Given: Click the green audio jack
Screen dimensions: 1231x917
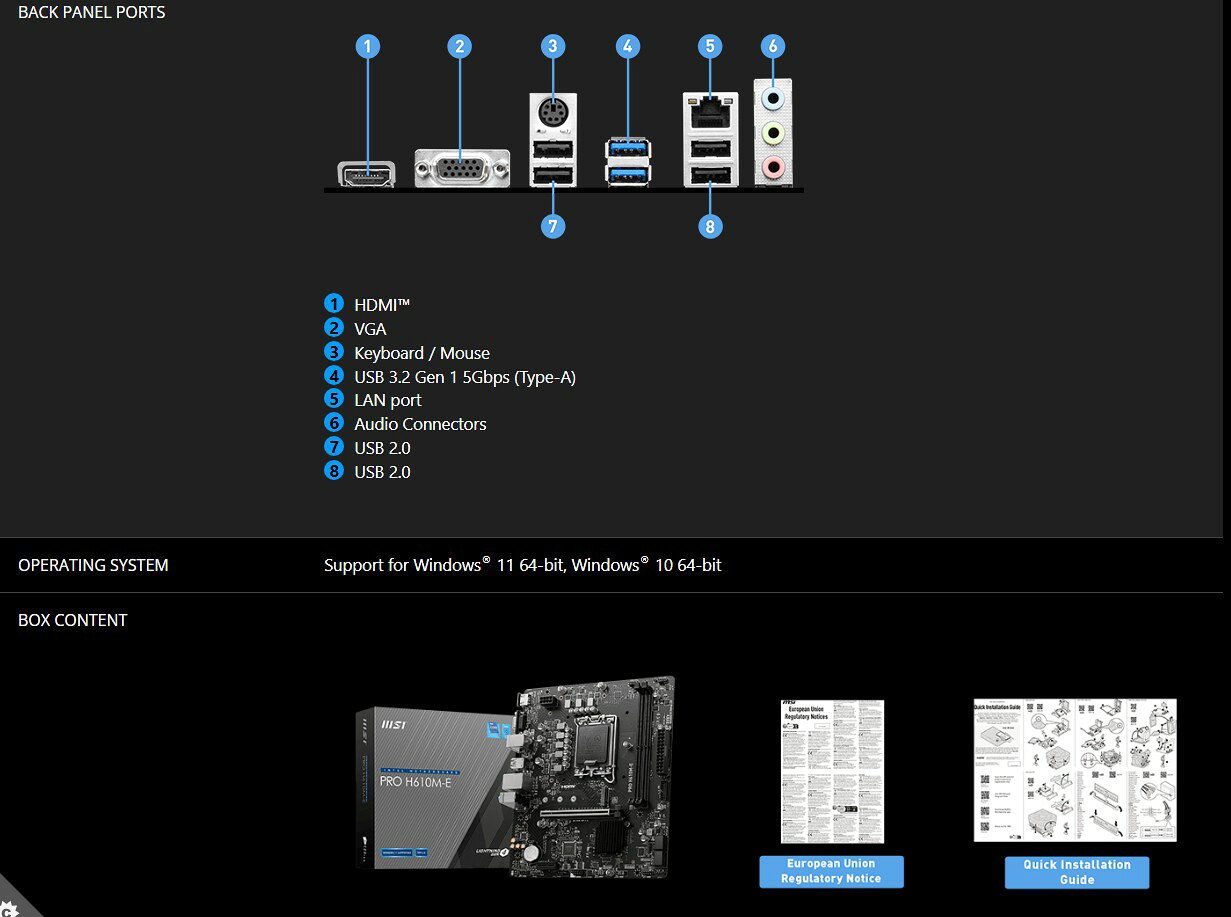Looking at the screenshot, I should click(x=772, y=133).
